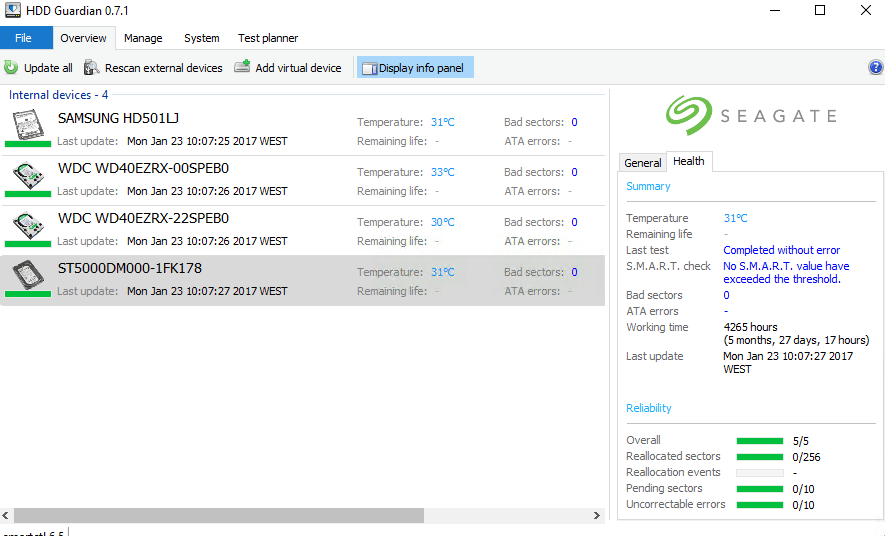Screen dimensions: 885x536
Task: Open the File menu
Action: tap(24, 38)
